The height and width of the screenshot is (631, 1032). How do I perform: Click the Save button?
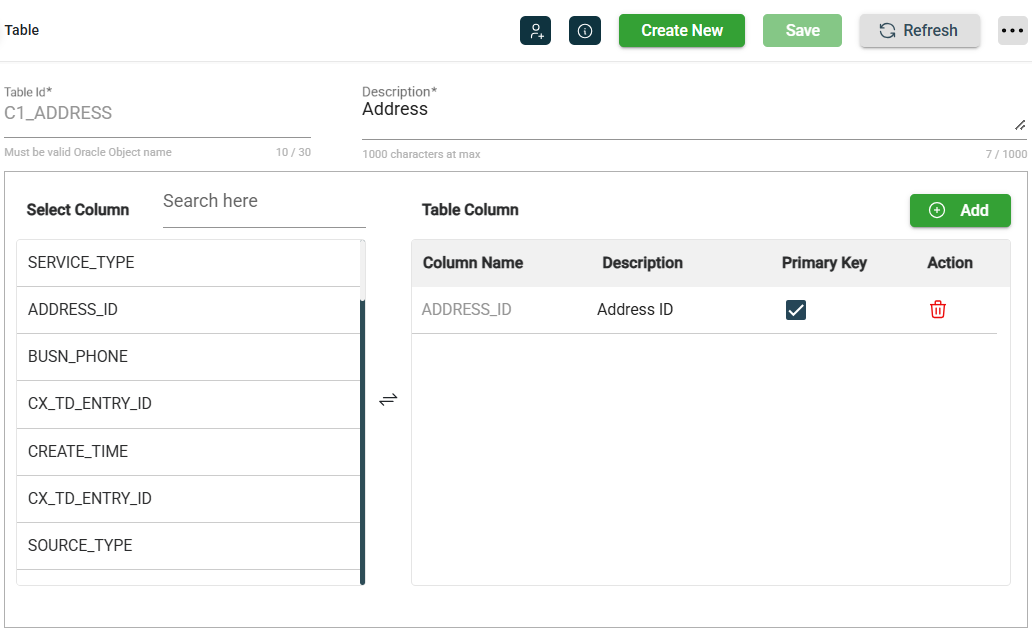point(802,30)
